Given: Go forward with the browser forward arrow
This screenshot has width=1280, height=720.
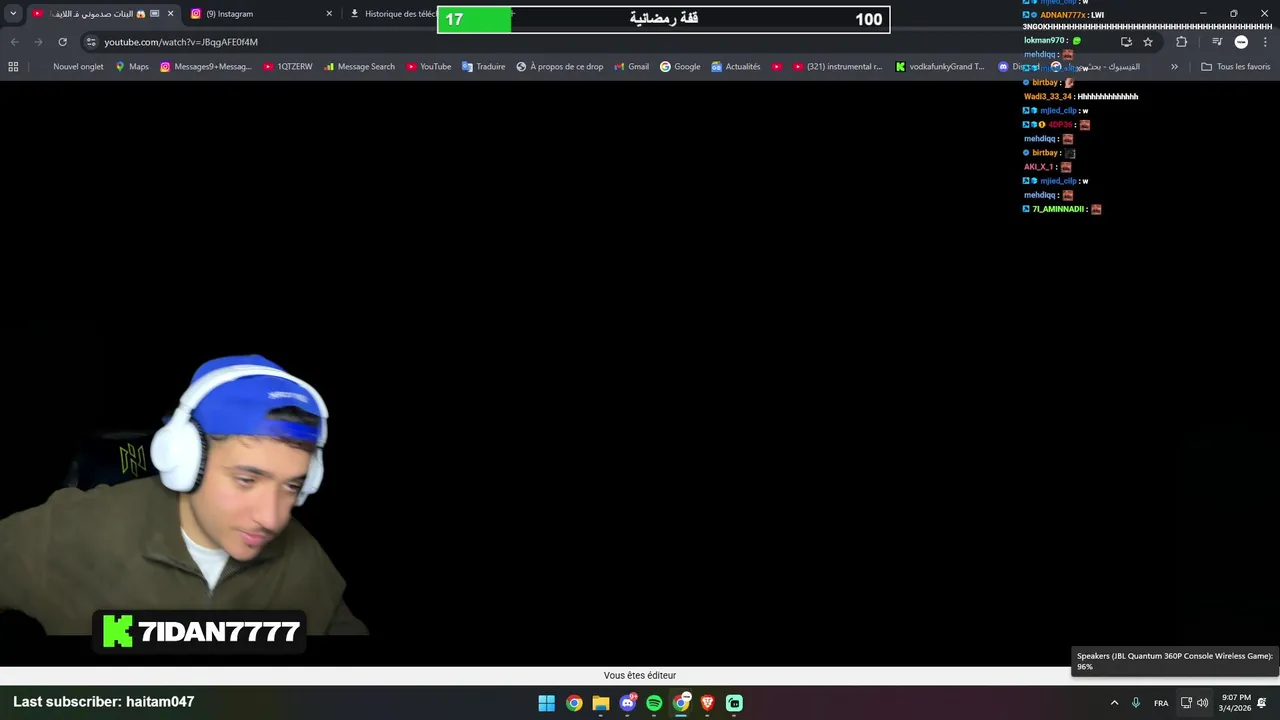Looking at the screenshot, I should [x=38, y=42].
